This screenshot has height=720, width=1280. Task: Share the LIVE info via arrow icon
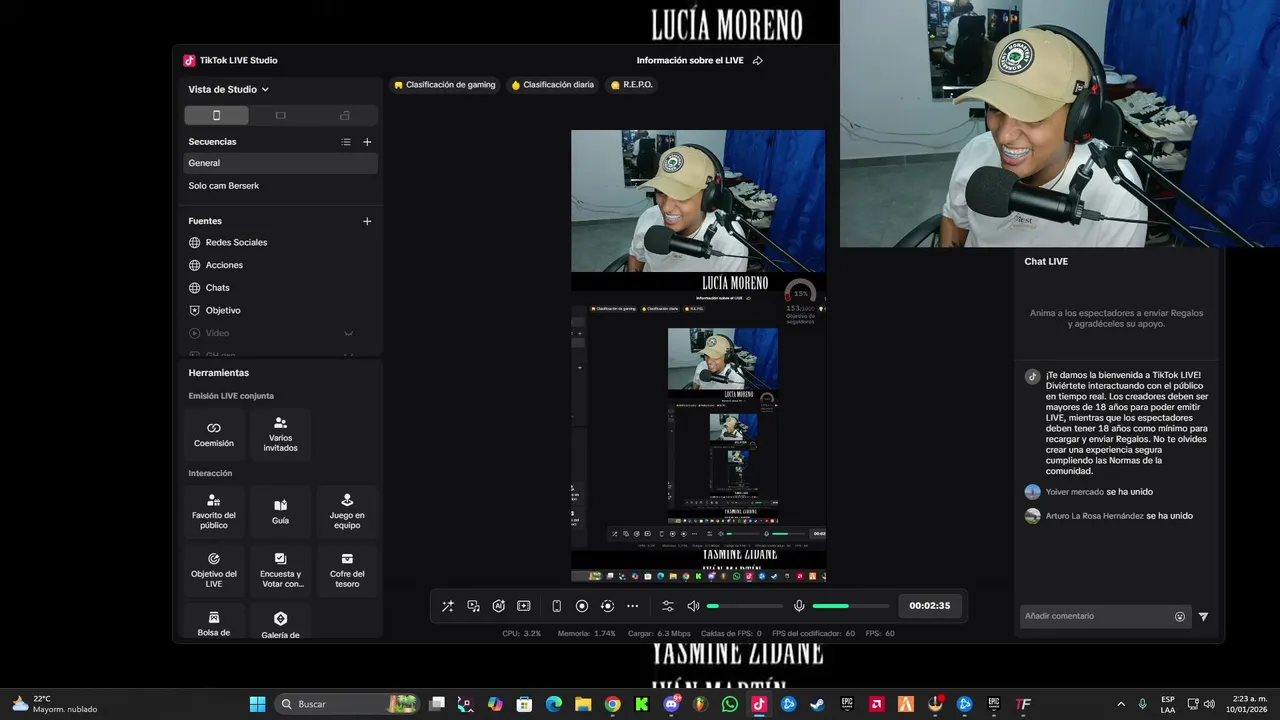point(758,60)
